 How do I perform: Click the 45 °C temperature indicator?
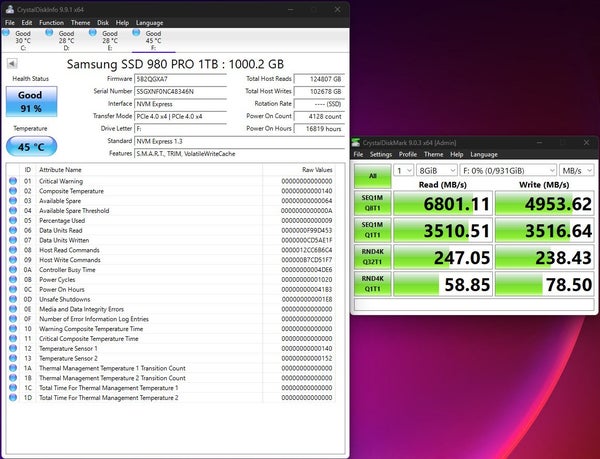point(31,146)
